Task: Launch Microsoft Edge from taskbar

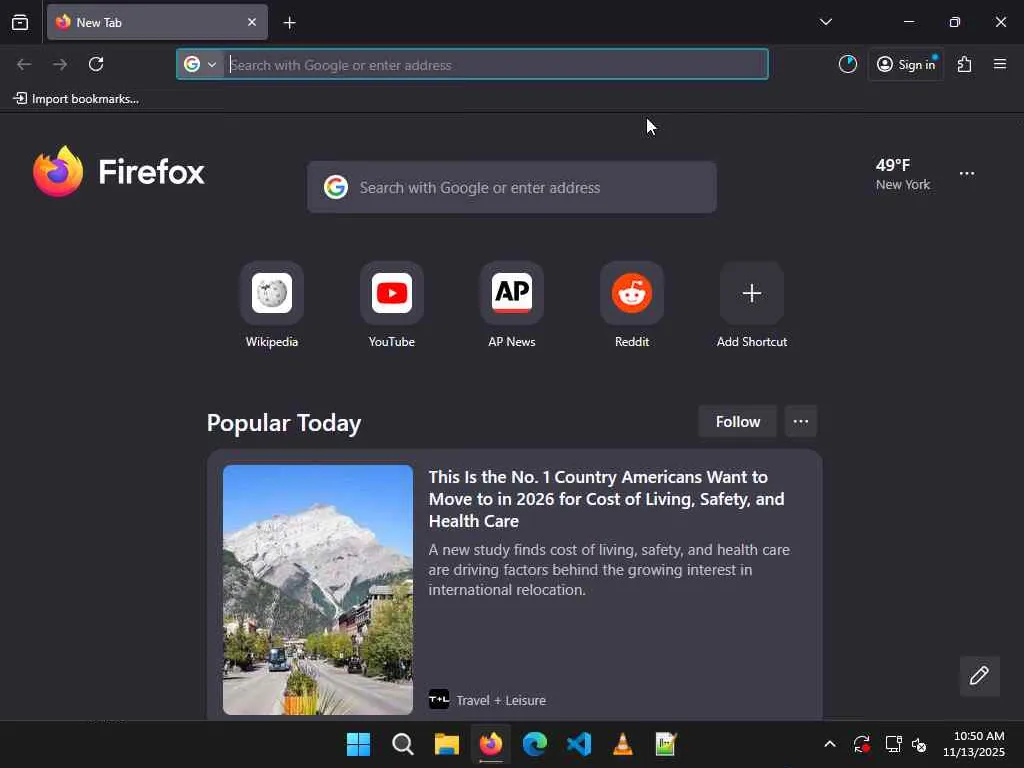Action: 535,744
